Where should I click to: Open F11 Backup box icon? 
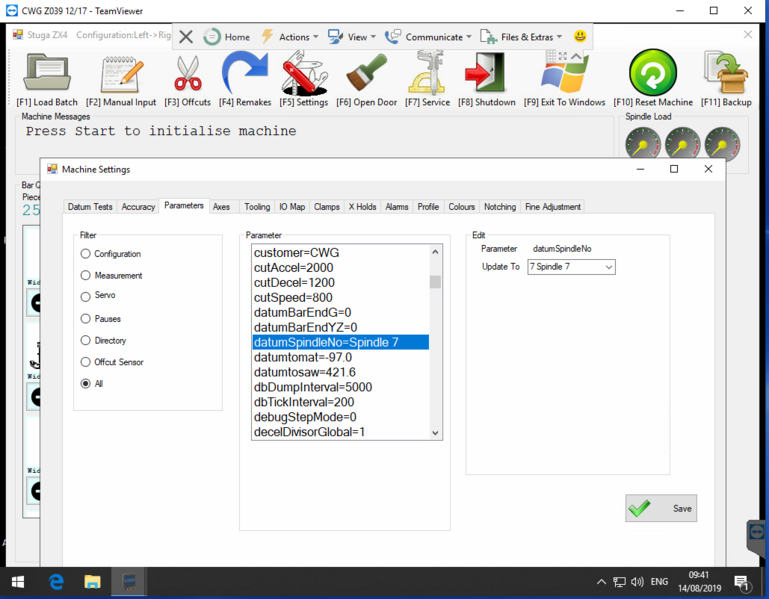726,73
